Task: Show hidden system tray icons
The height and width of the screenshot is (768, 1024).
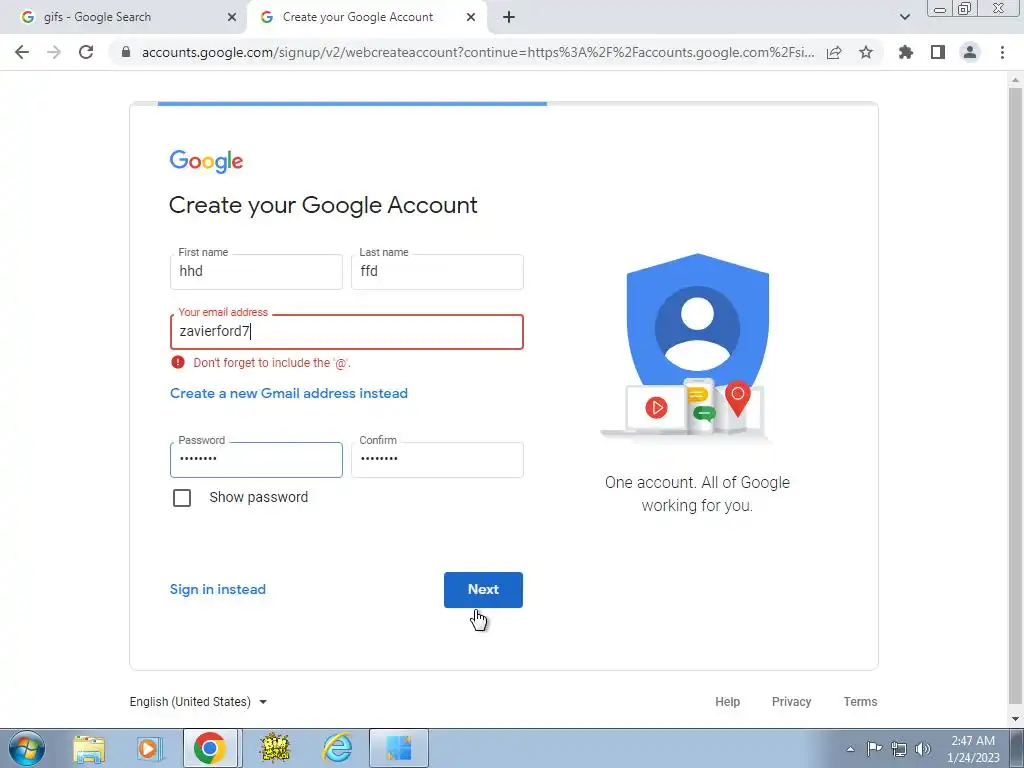Action: pyautogui.click(x=850, y=749)
